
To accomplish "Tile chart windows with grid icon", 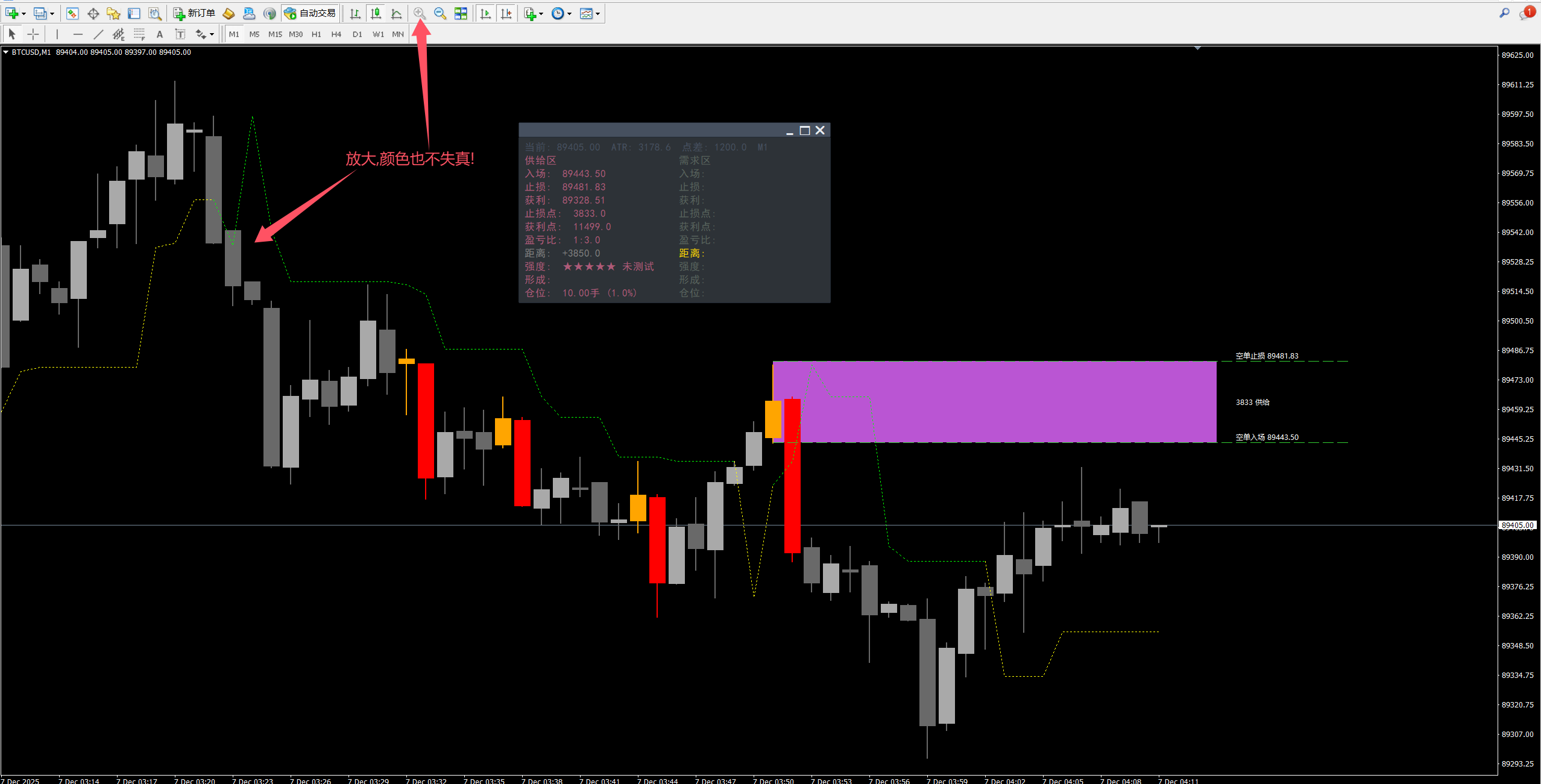I will [461, 13].
